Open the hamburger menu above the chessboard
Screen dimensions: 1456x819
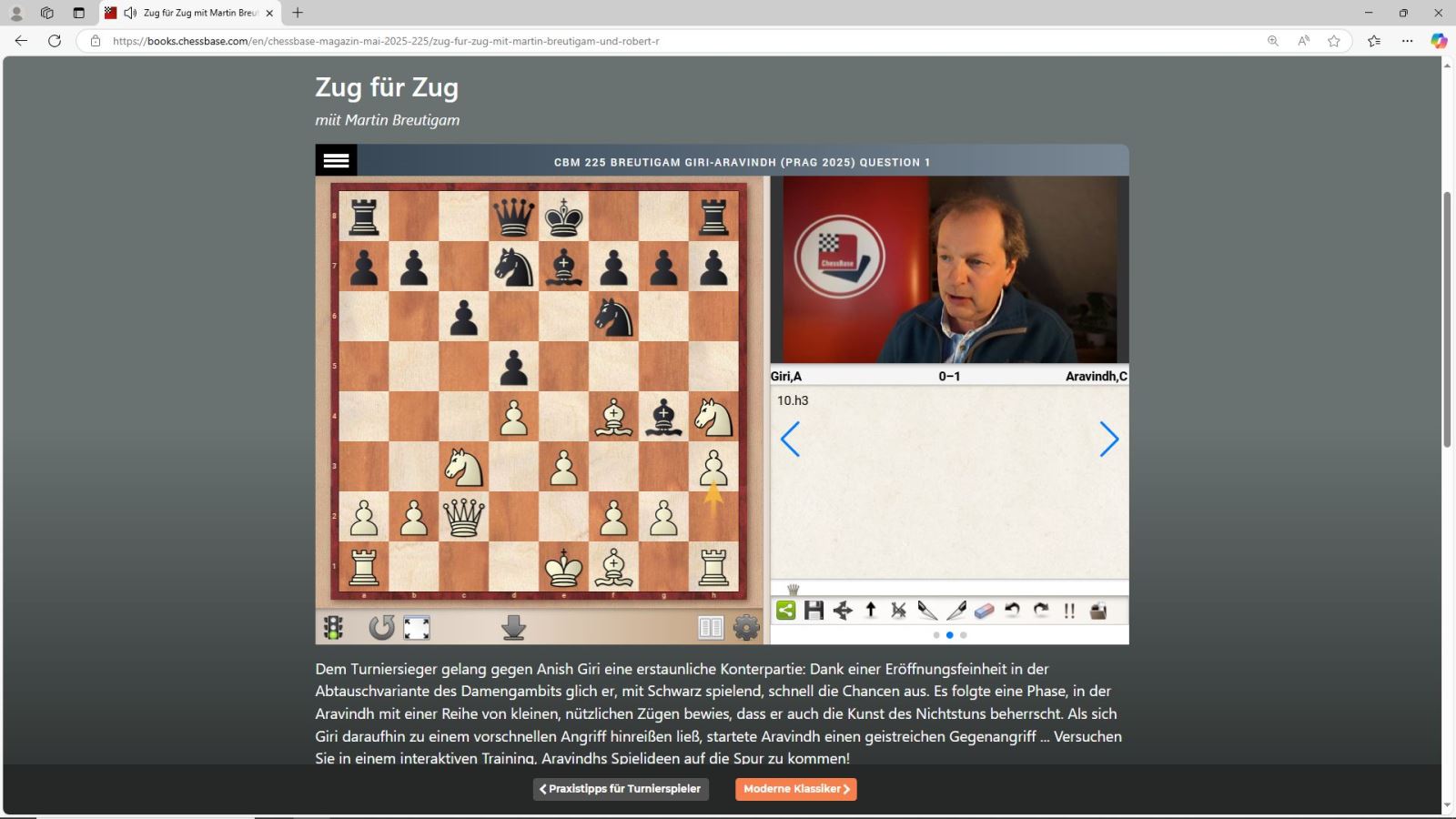click(x=336, y=160)
